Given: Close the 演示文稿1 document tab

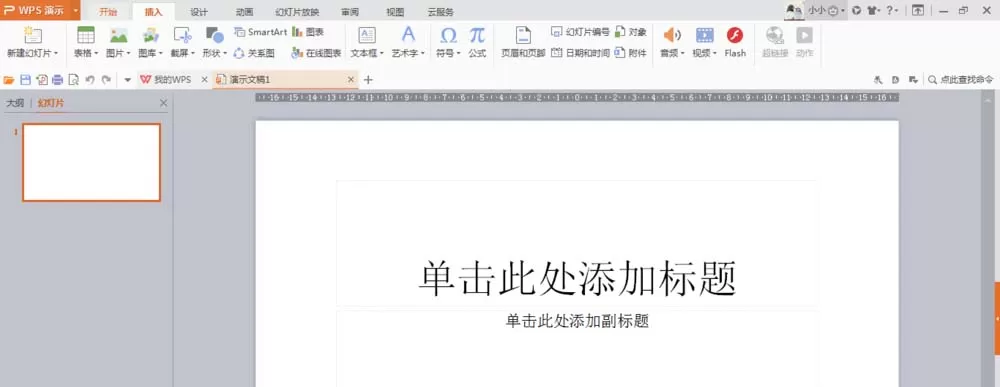Looking at the screenshot, I should (x=350, y=80).
